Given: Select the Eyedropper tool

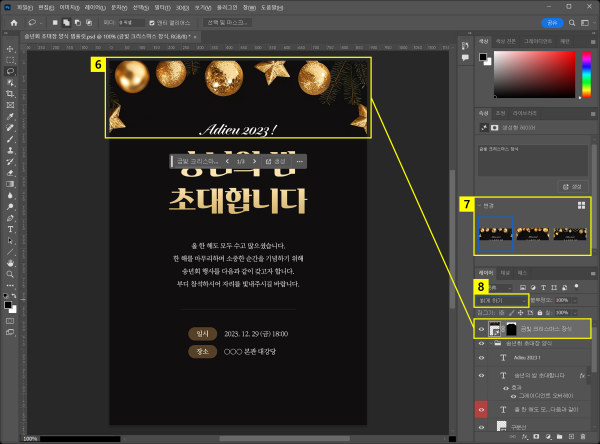Looking at the screenshot, I should pyautogui.click(x=10, y=116).
